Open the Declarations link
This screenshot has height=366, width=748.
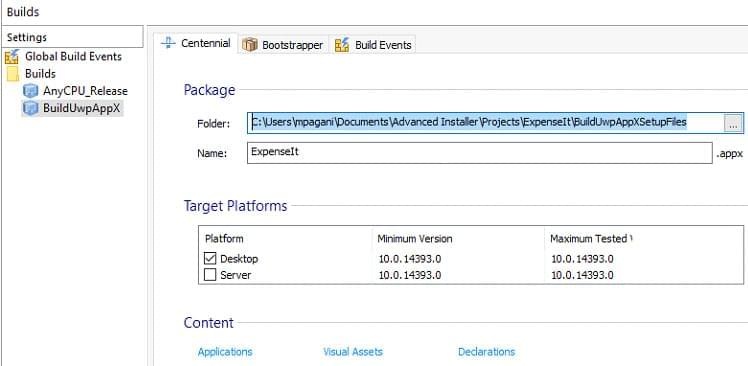pos(487,352)
